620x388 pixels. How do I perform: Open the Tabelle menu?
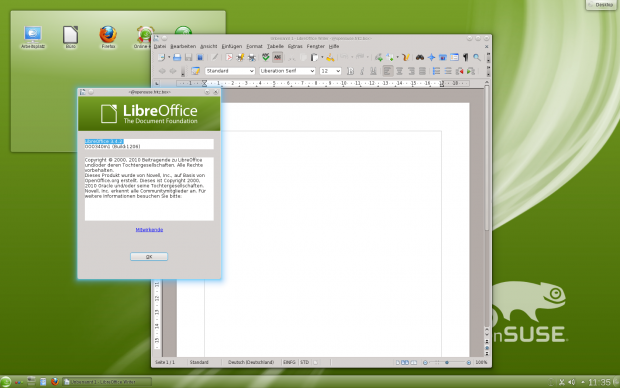point(275,46)
